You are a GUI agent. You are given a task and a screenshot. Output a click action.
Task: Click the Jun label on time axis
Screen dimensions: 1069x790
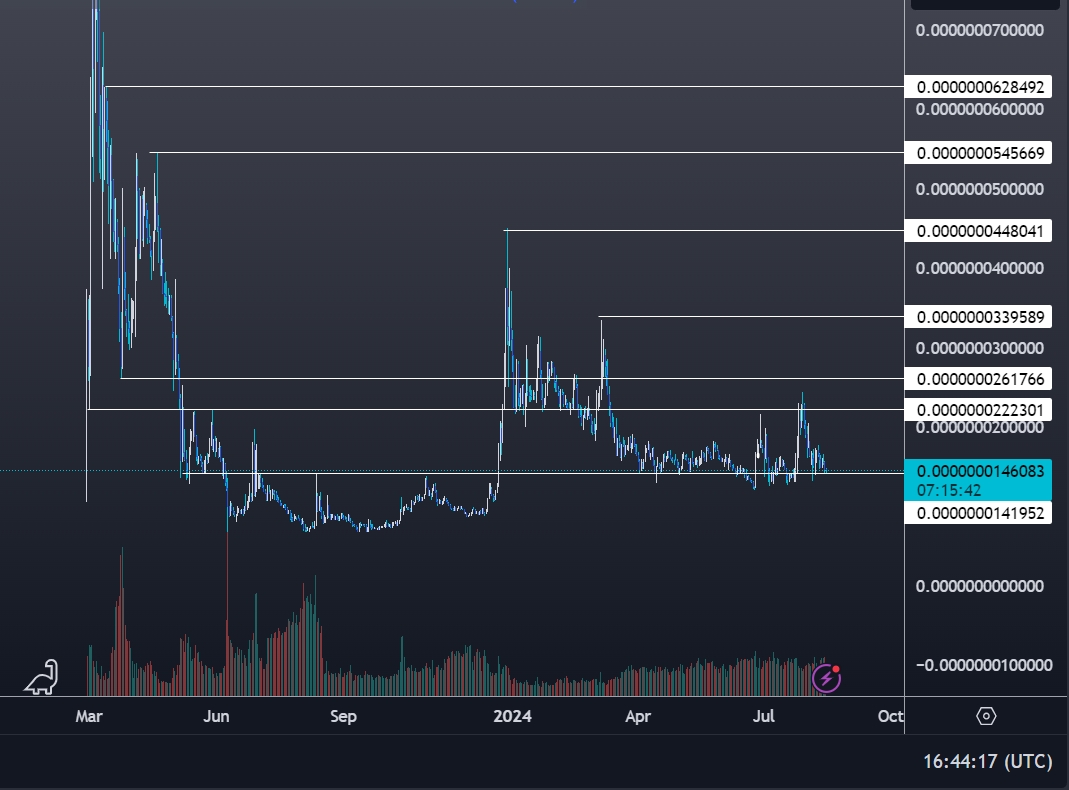pyautogui.click(x=216, y=716)
